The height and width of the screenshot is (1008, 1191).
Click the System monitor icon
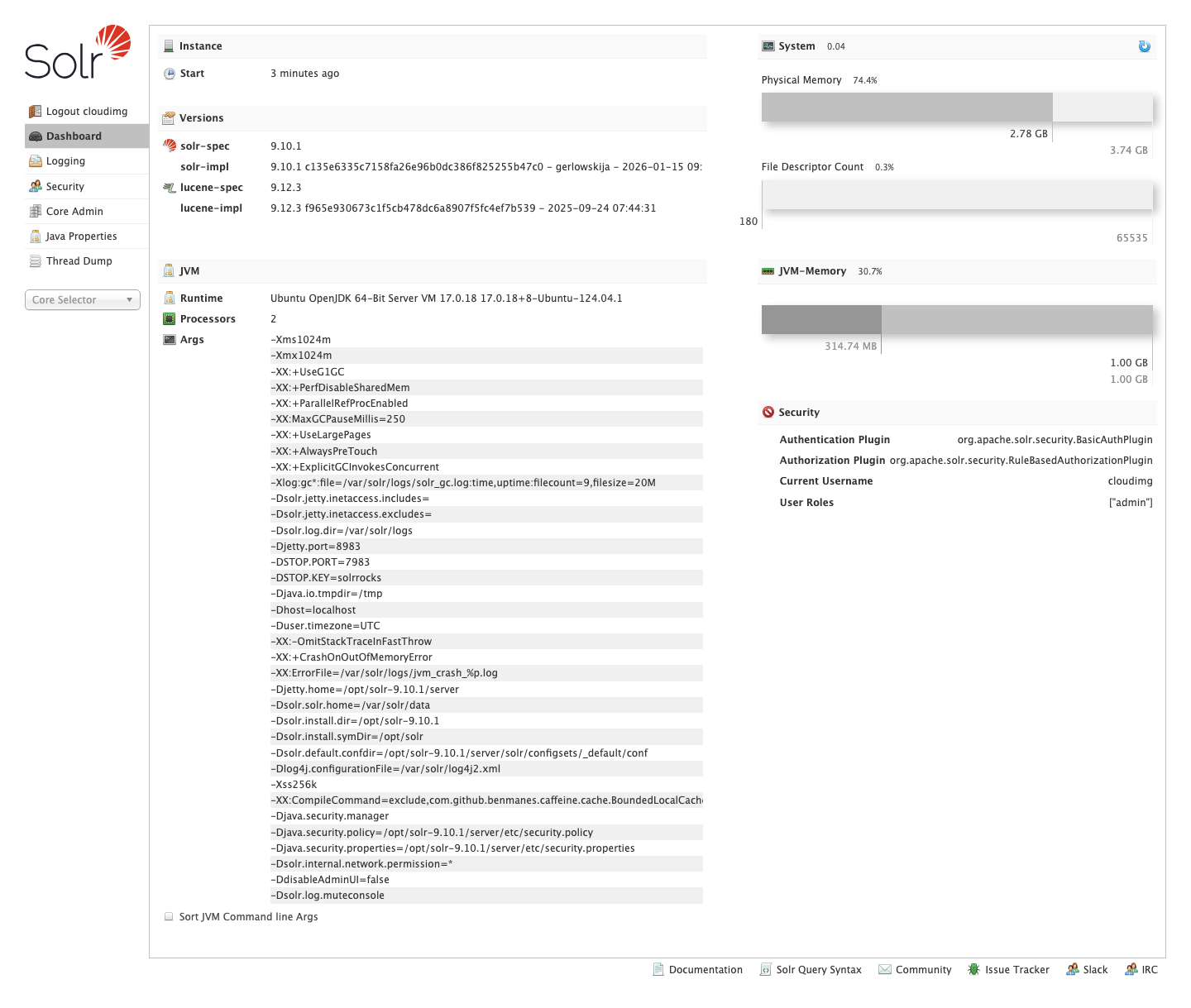pyautogui.click(x=768, y=46)
